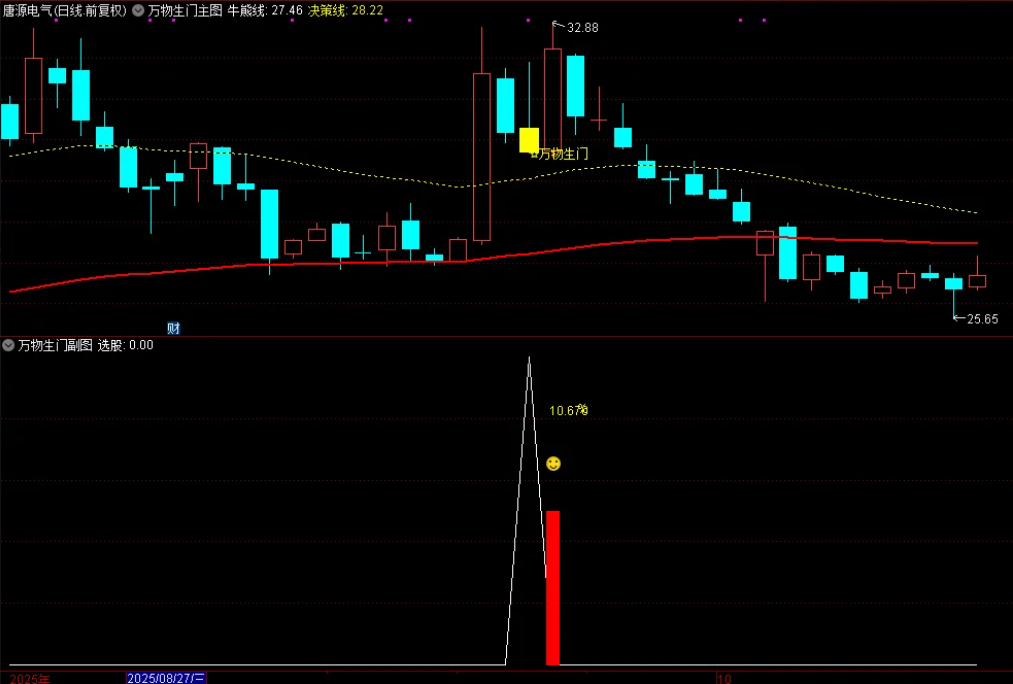The height and width of the screenshot is (684, 1013).
Task: Click stock title 唐源电气 (日线 前复权)
Action: click(x=64, y=11)
